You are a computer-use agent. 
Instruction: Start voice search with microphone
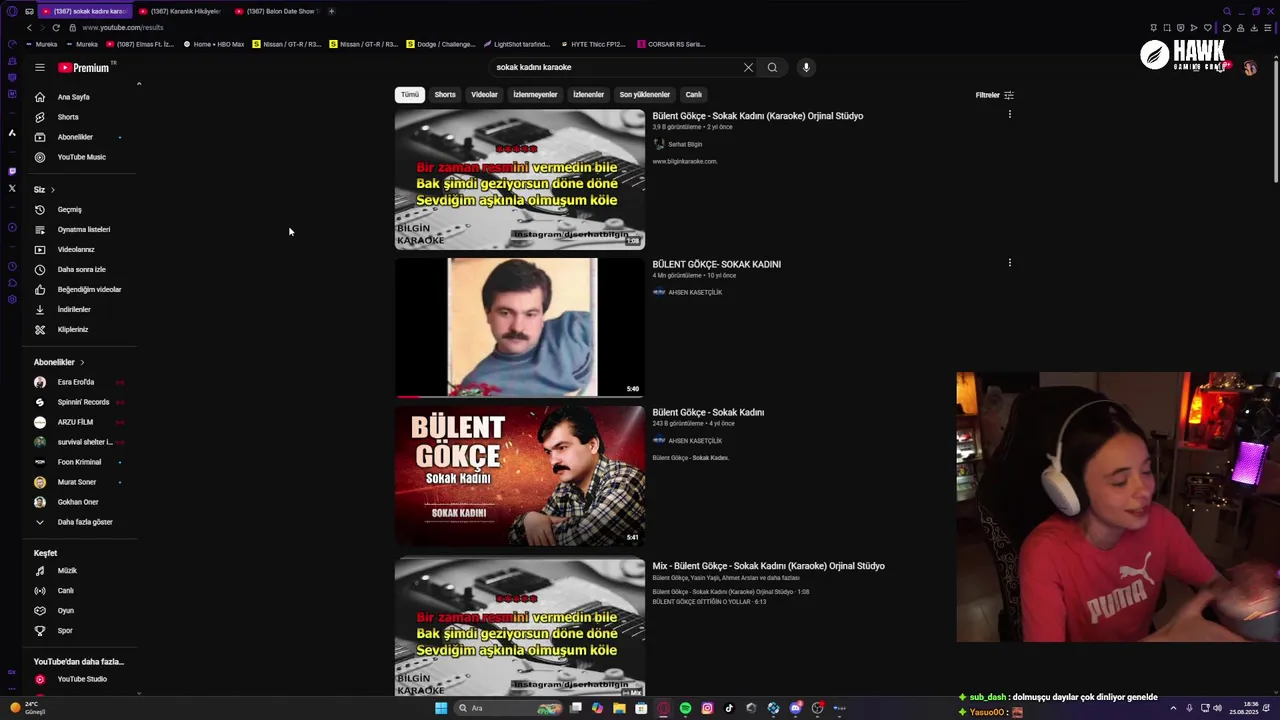click(x=806, y=67)
